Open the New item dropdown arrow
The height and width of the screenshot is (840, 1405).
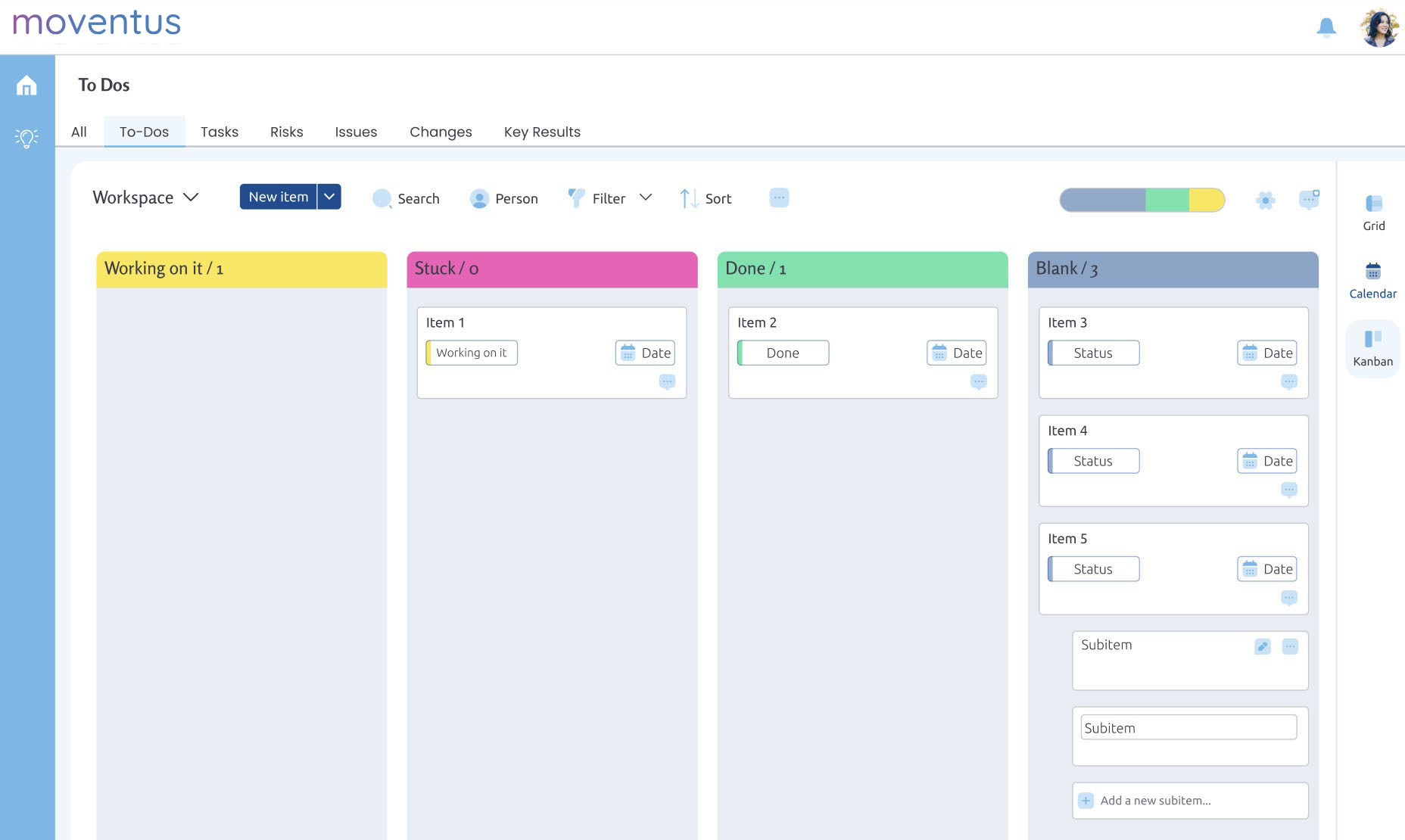click(x=329, y=197)
